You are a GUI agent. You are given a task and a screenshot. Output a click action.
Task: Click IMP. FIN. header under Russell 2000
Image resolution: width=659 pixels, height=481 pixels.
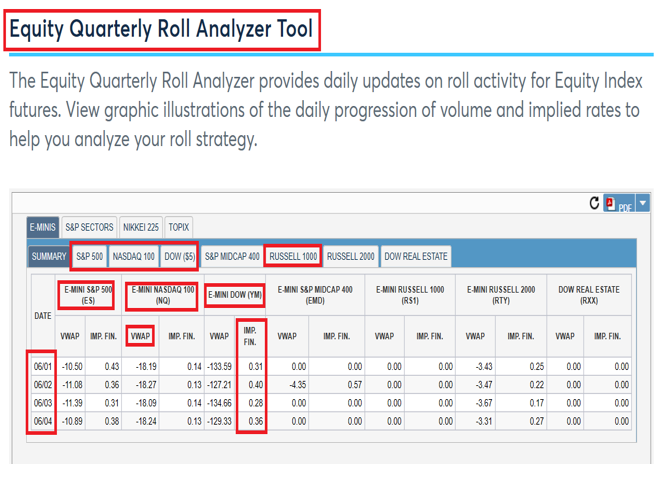pyautogui.click(x=521, y=336)
